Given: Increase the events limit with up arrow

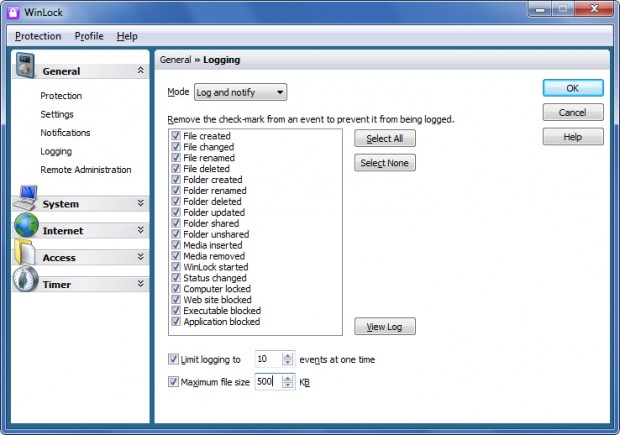Looking at the screenshot, I should click(288, 355).
